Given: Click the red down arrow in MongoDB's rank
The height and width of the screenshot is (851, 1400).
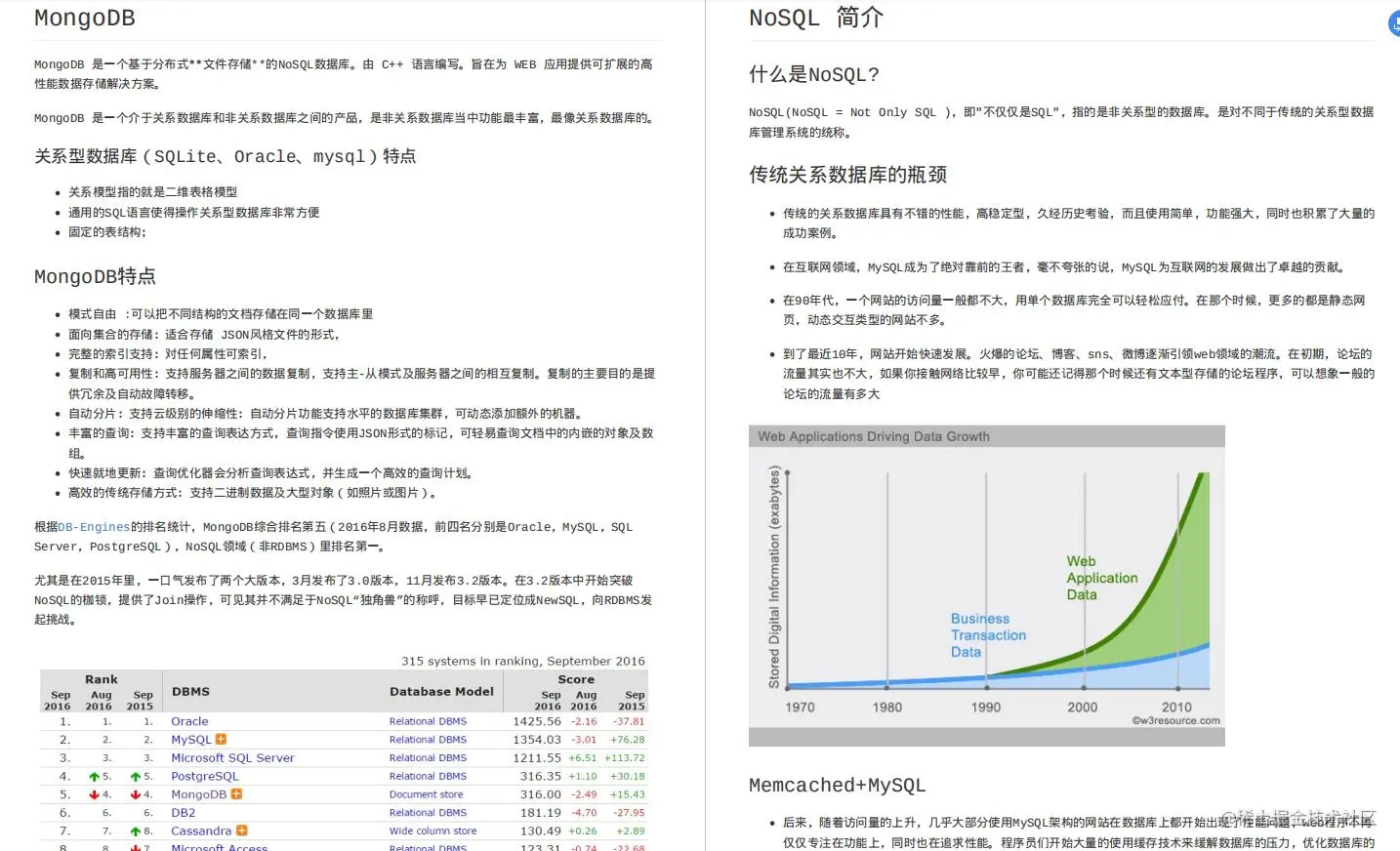Looking at the screenshot, I should pos(93,794).
